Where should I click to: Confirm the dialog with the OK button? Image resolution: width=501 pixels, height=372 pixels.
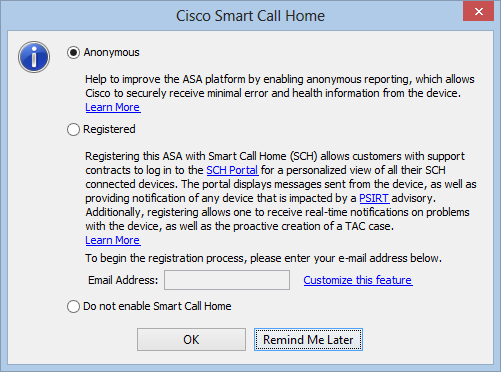[x=191, y=340]
